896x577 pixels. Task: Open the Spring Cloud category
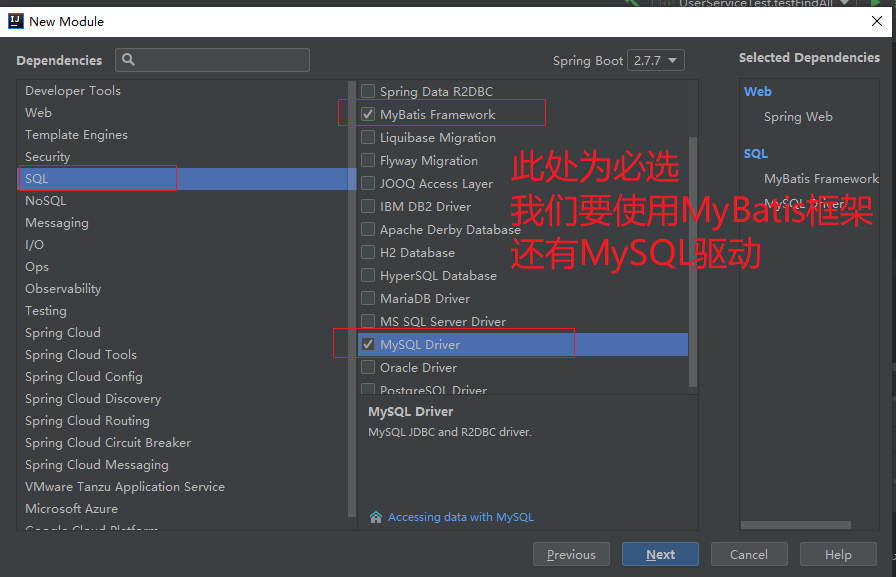pos(63,333)
